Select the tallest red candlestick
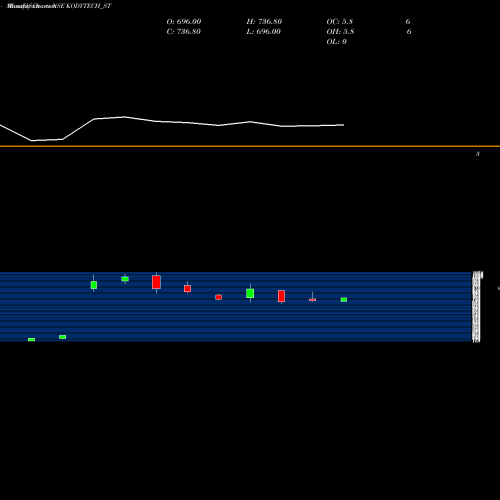Screen dimensions: 500x500 click(156, 282)
